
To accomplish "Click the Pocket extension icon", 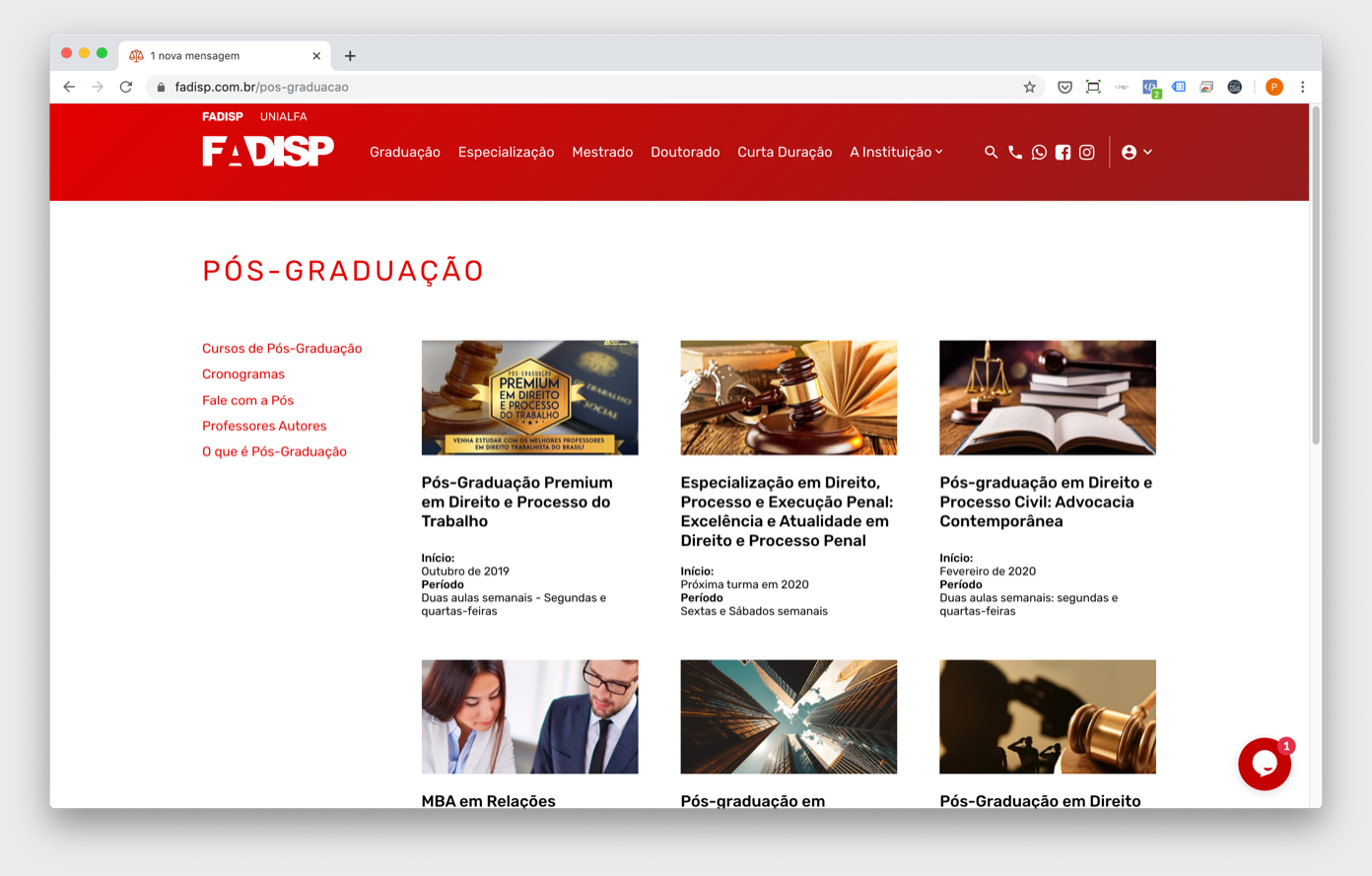I will 1064,87.
